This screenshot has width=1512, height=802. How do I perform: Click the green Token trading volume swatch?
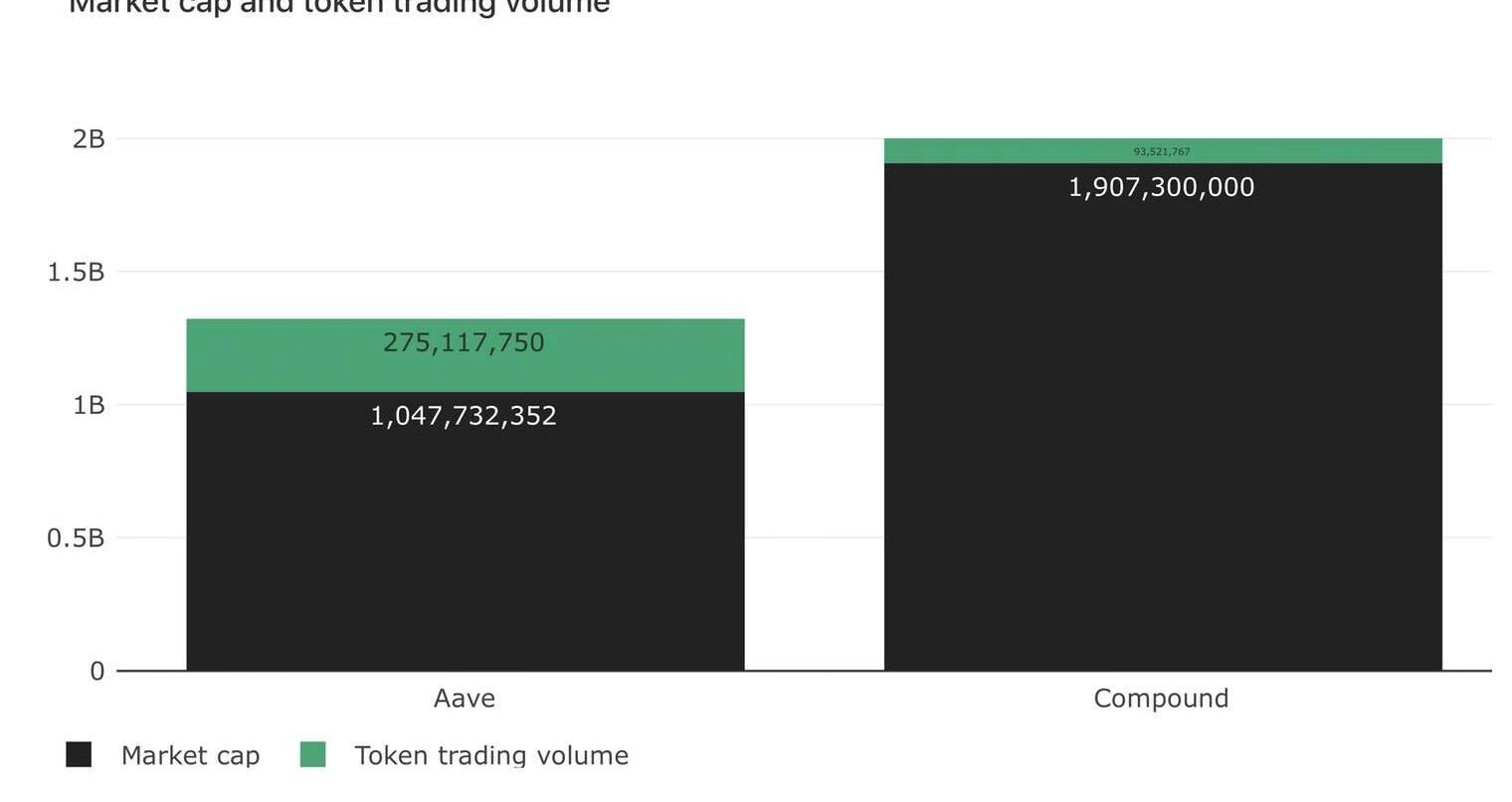click(312, 754)
